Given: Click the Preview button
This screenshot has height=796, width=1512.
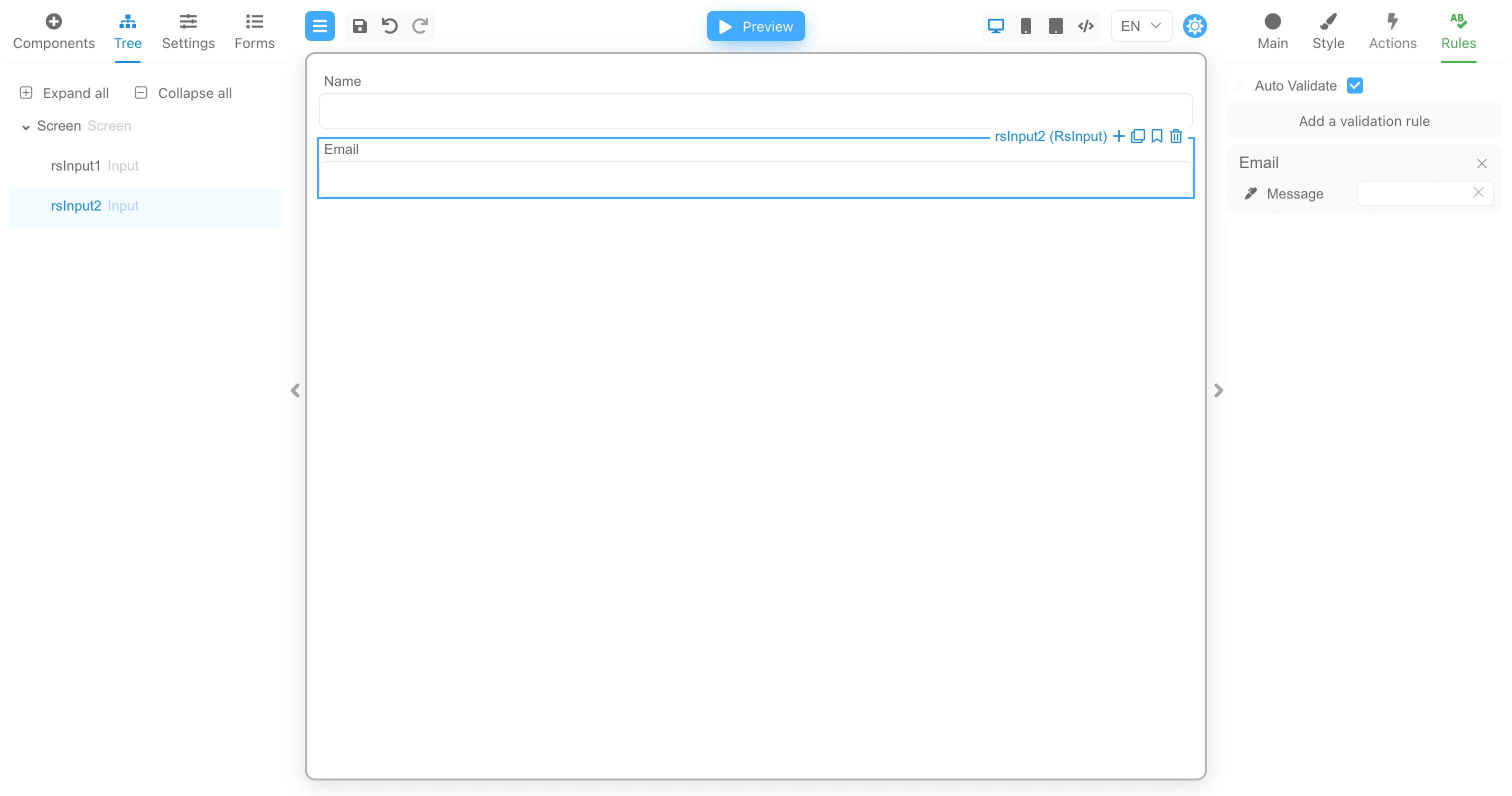Looking at the screenshot, I should pos(755,26).
